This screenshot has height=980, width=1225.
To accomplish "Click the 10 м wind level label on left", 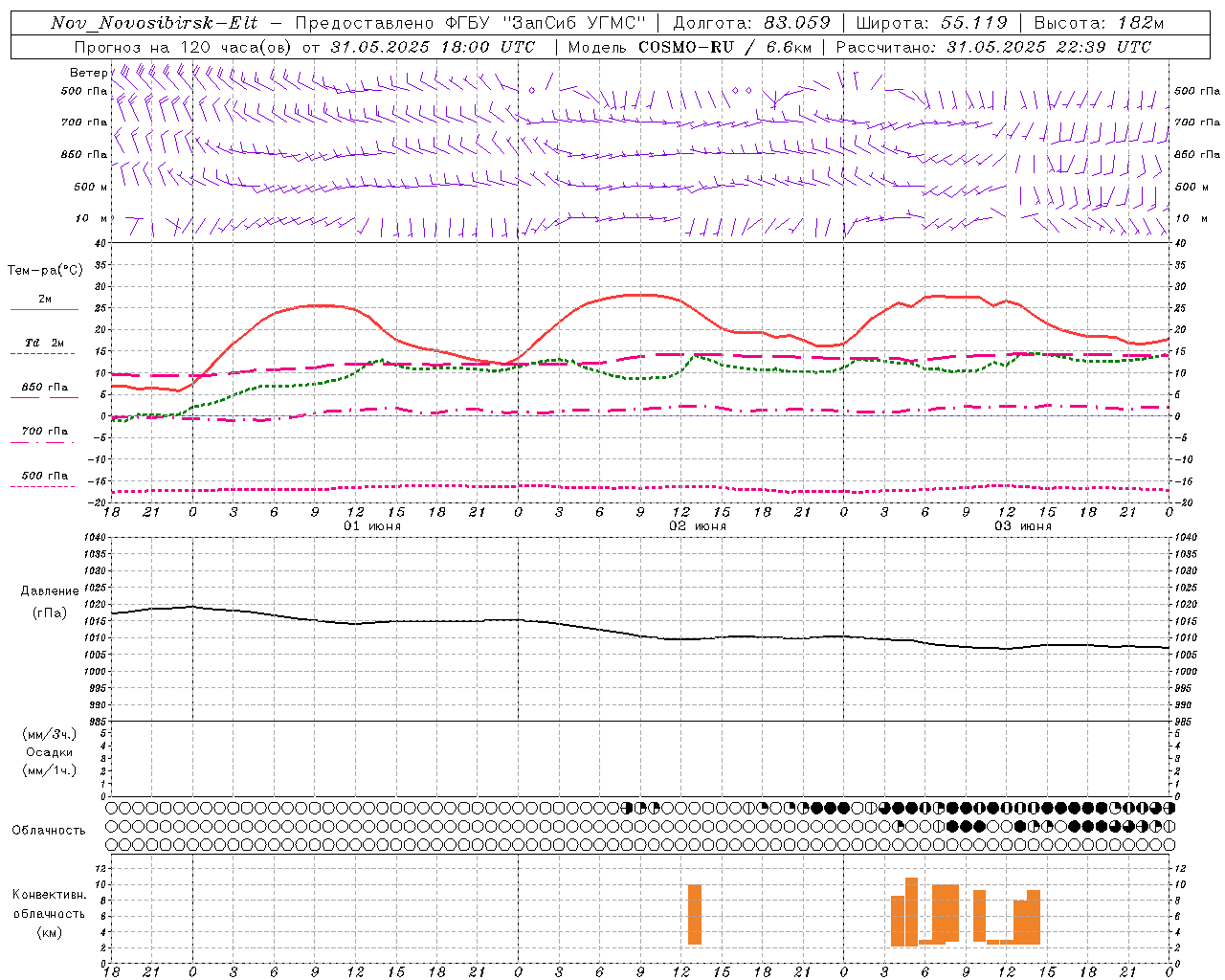I will point(92,218).
